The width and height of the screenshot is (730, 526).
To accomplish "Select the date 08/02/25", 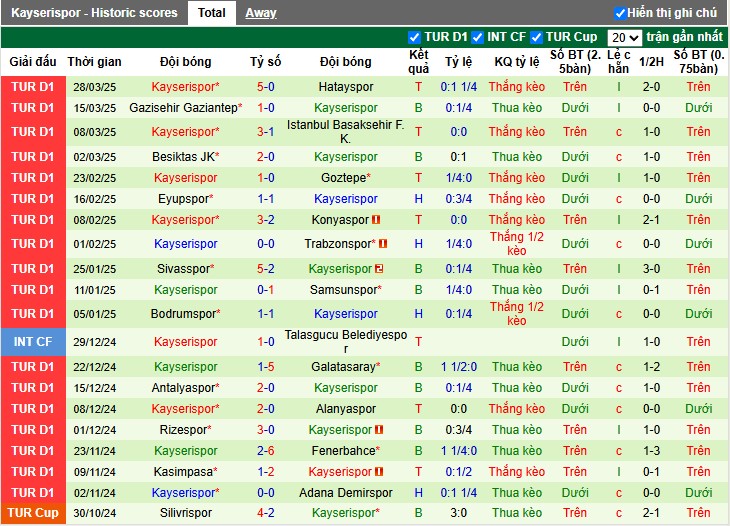I will (95, 220).
